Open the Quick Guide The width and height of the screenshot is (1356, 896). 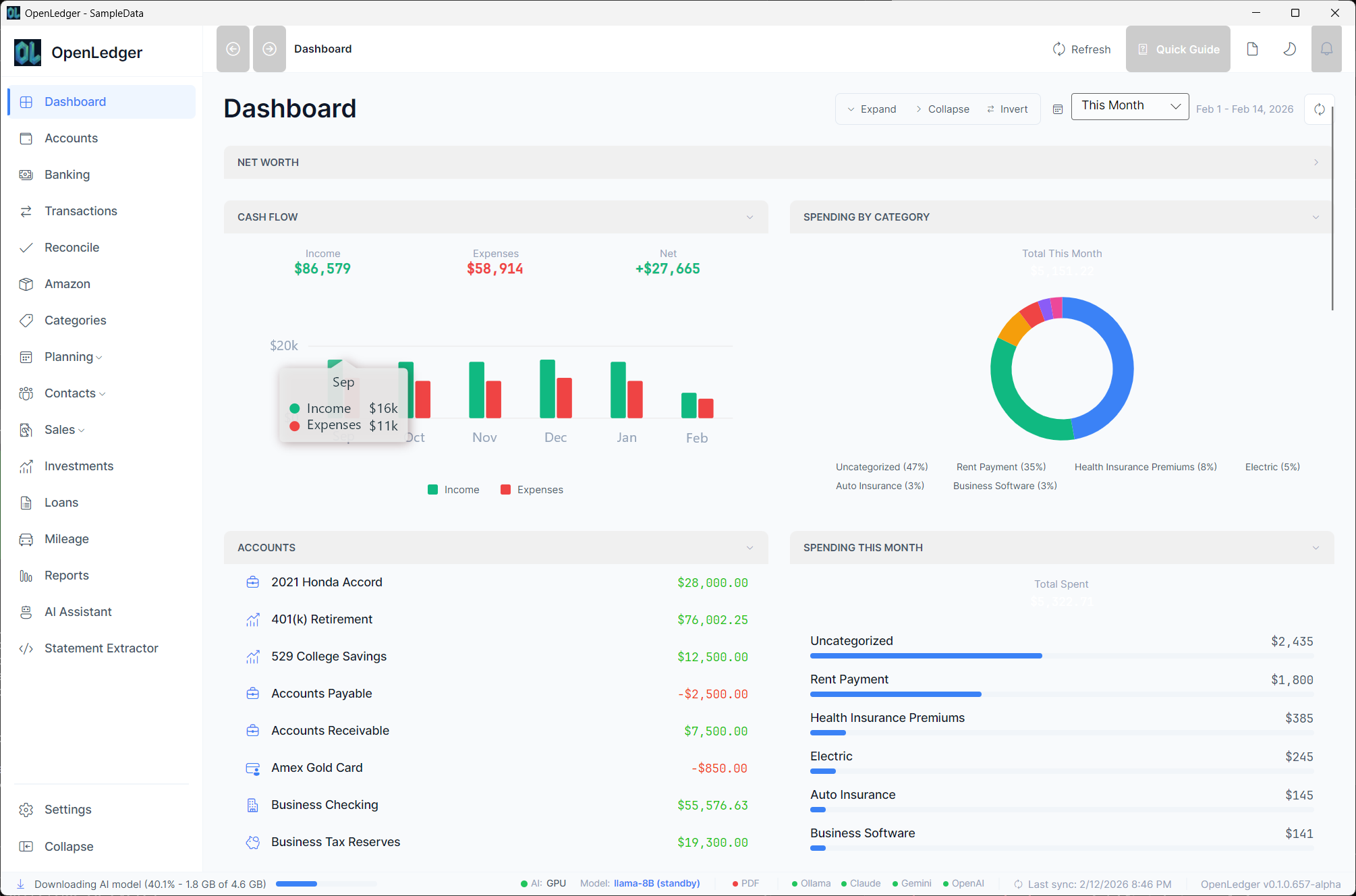click(1178, 49)
